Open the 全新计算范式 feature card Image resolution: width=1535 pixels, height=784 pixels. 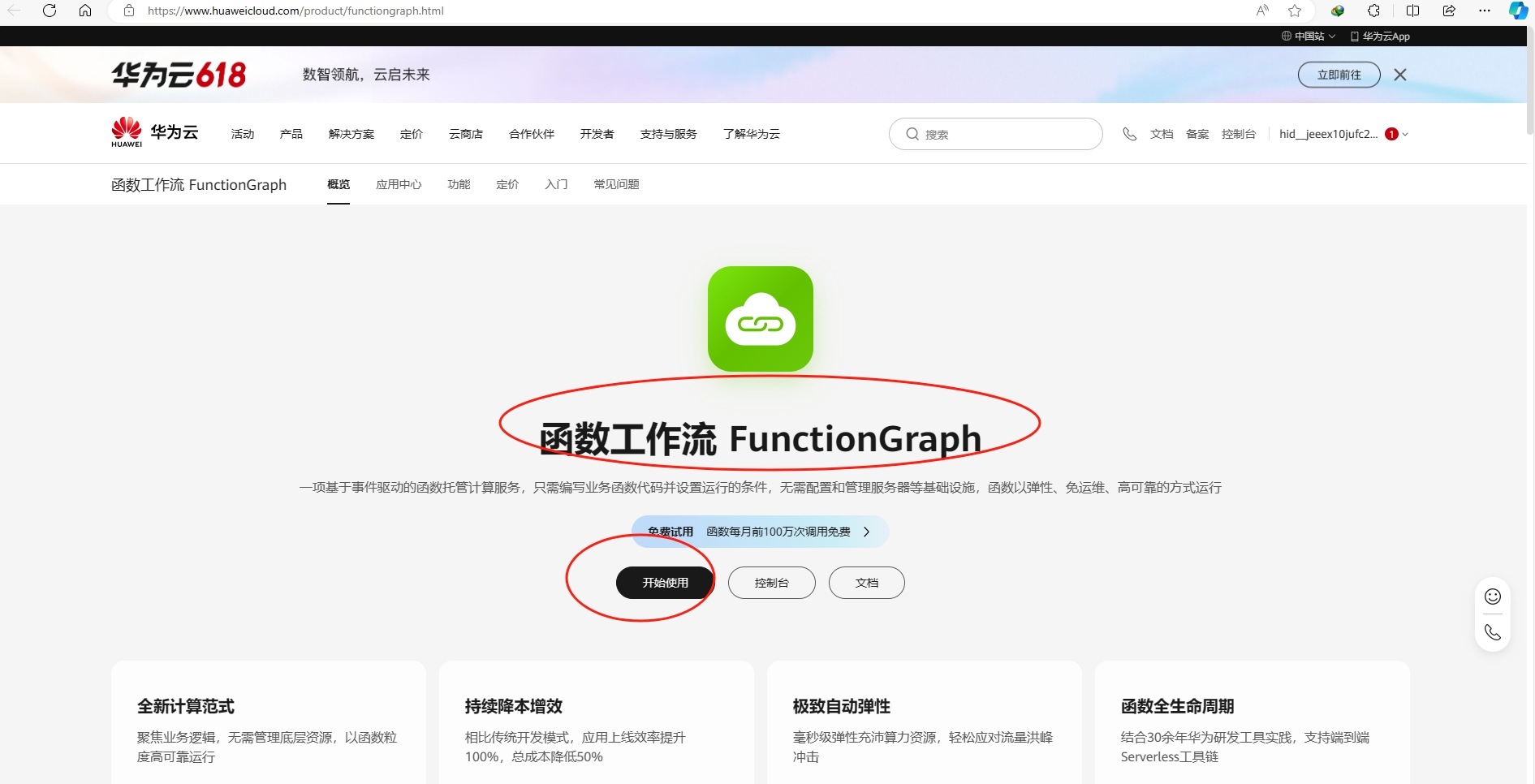(x=269, y=722)
